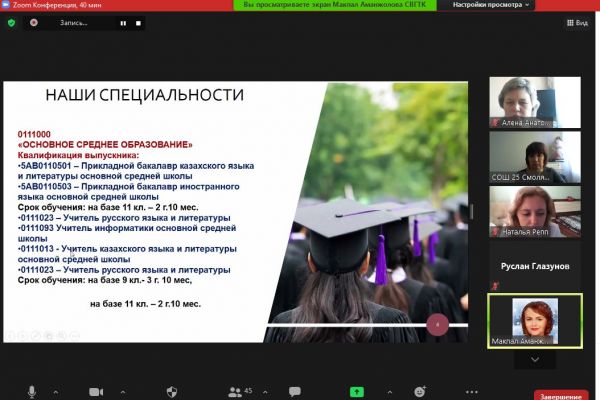Mute the microphone in the Zoom toolbar
This screenshot has width=600, height=400.
pos(32,391)
